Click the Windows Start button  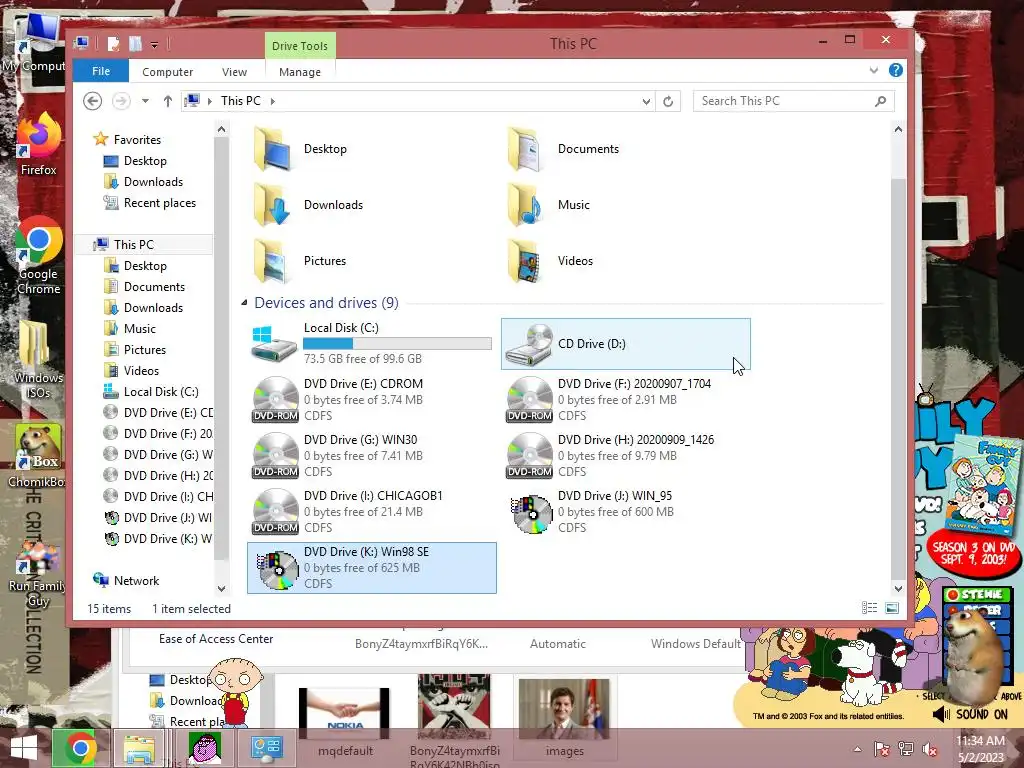point(24,748)
